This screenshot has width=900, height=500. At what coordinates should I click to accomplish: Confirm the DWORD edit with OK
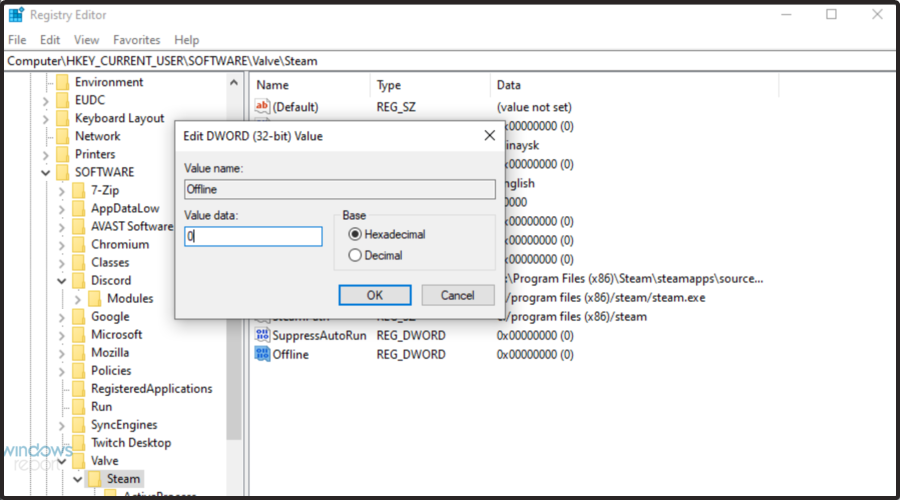[x=375, y=295]
